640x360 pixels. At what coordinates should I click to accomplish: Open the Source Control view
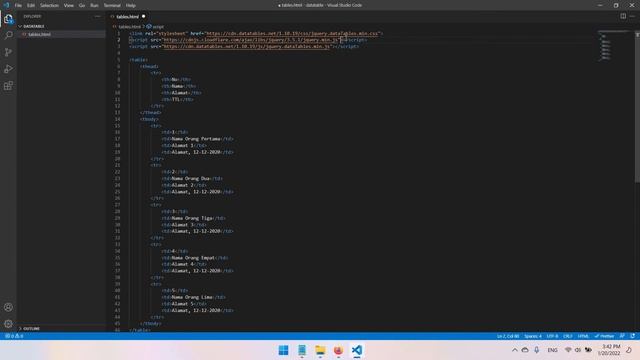(8, 52)
